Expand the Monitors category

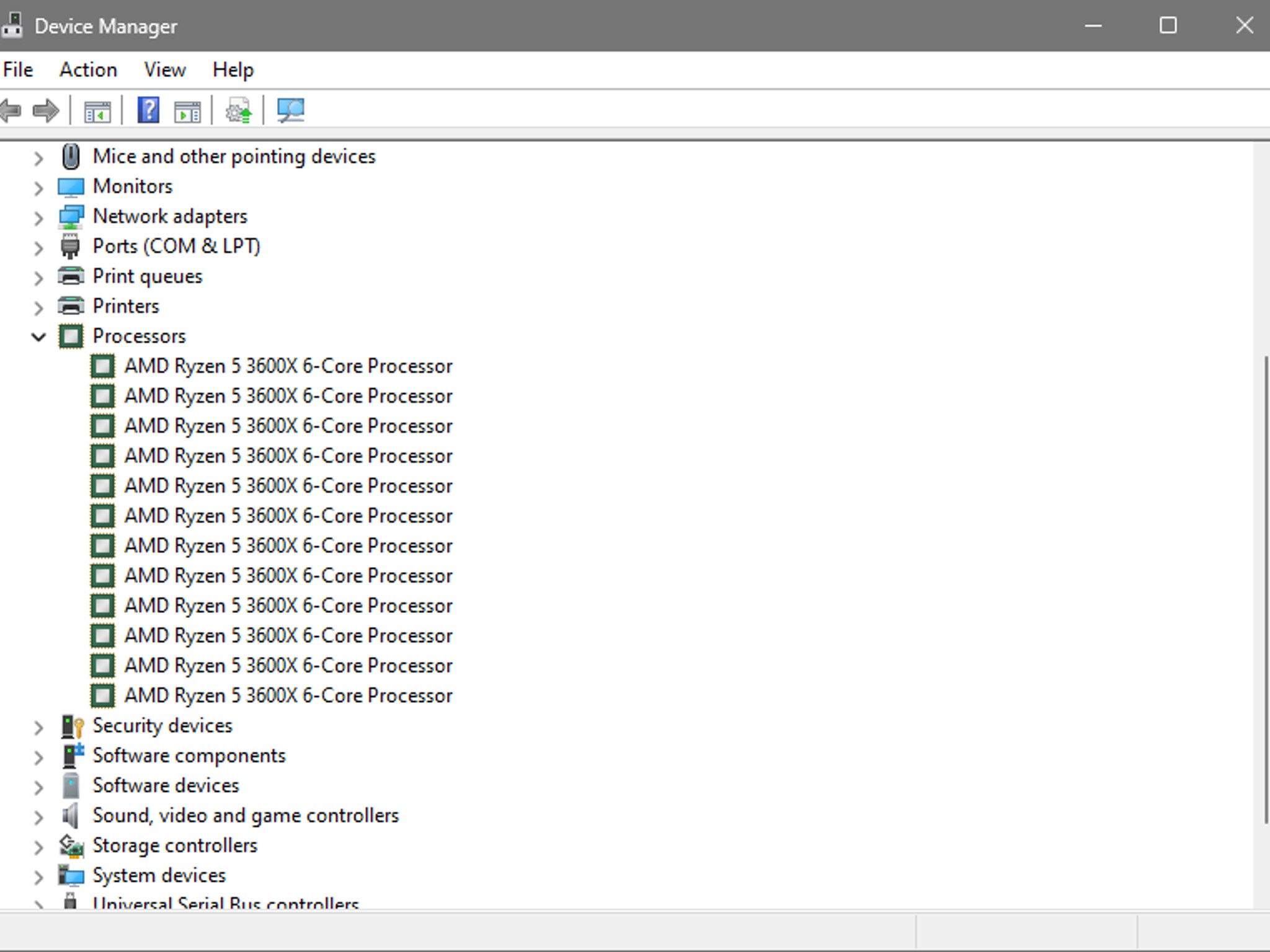[x=38, y=188]
